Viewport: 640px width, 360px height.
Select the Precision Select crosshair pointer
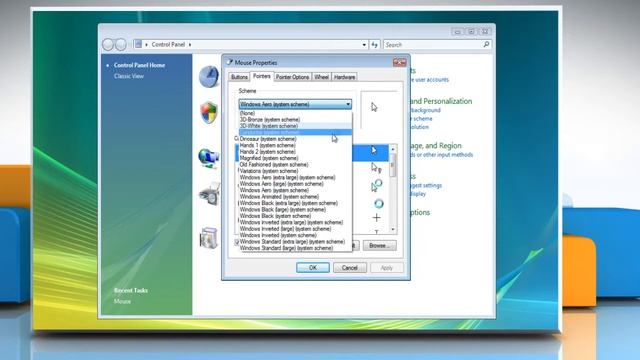376,218
